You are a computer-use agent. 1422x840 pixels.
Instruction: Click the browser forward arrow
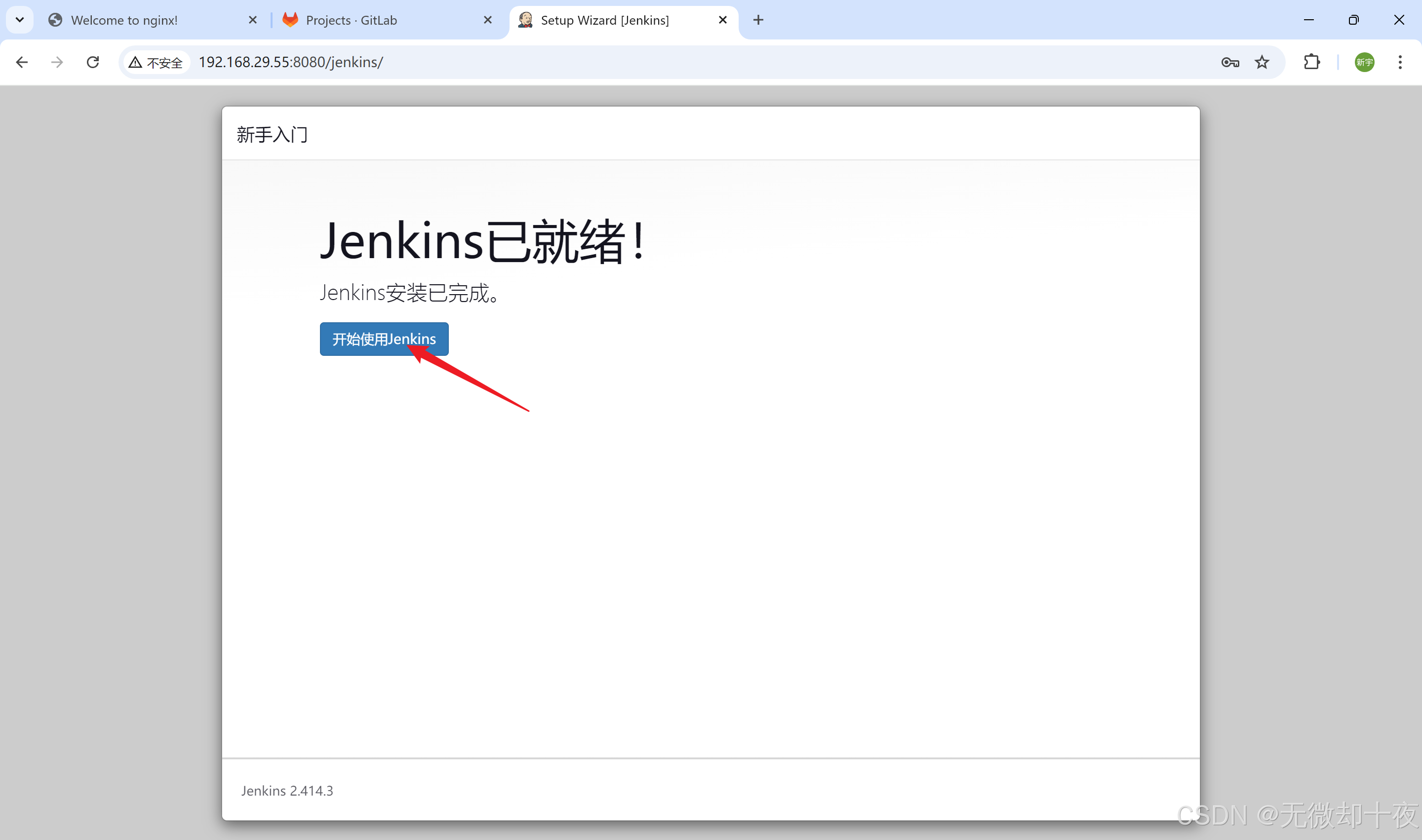(57, 62)
